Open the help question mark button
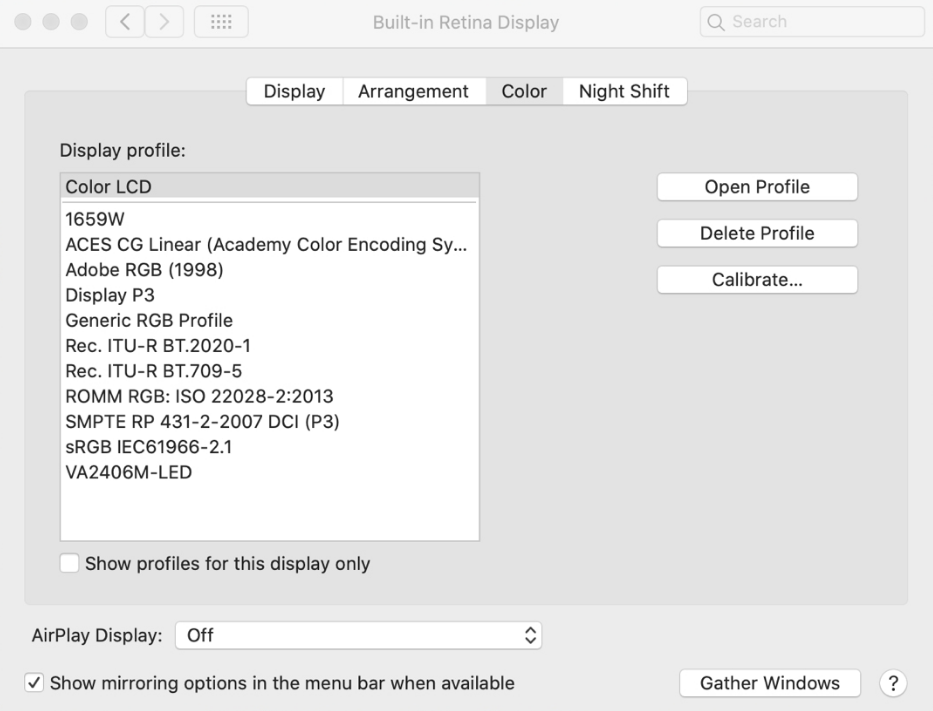933x711 pixels. [890, 683]
